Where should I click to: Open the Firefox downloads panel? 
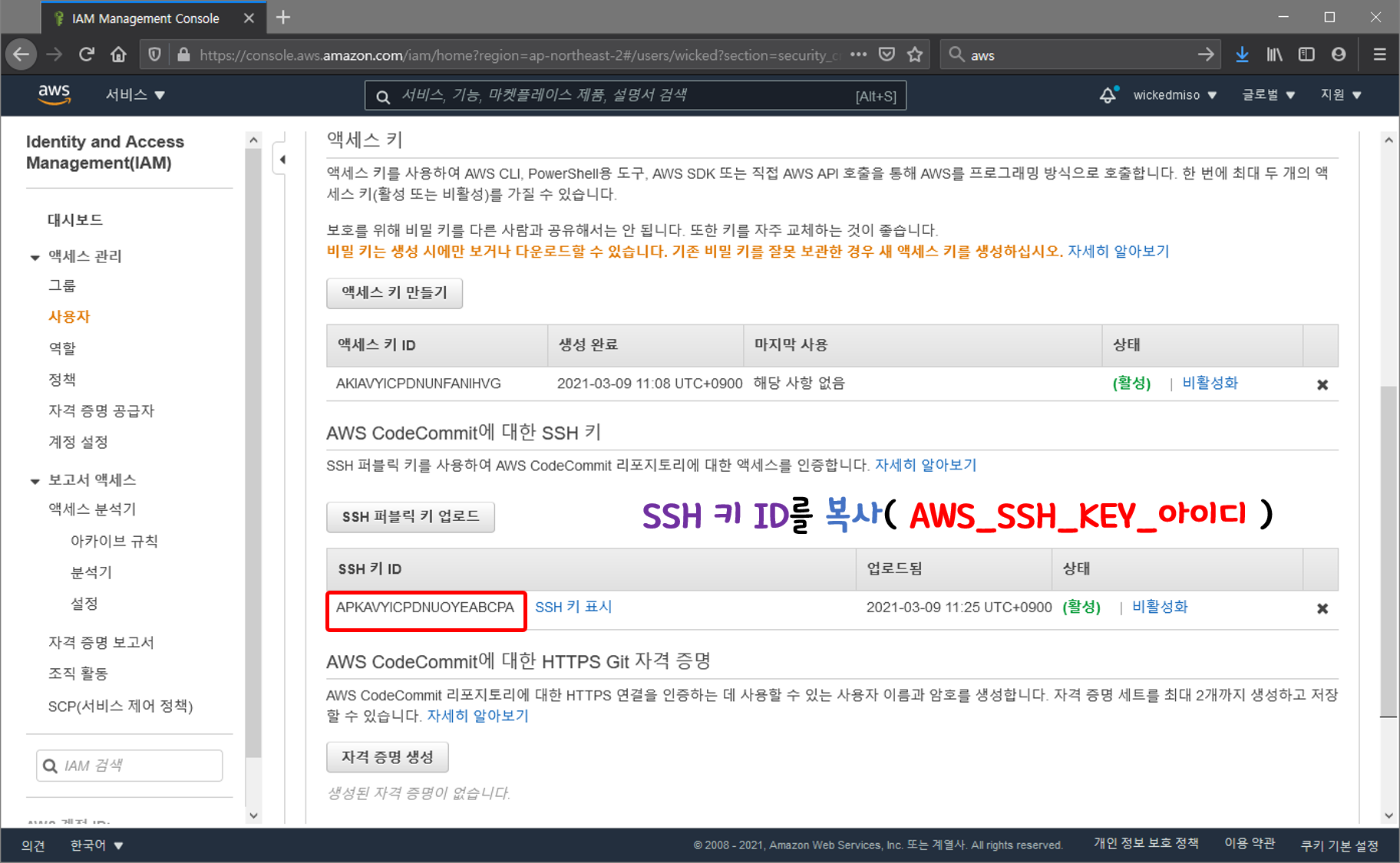(x=1242, y=54)
